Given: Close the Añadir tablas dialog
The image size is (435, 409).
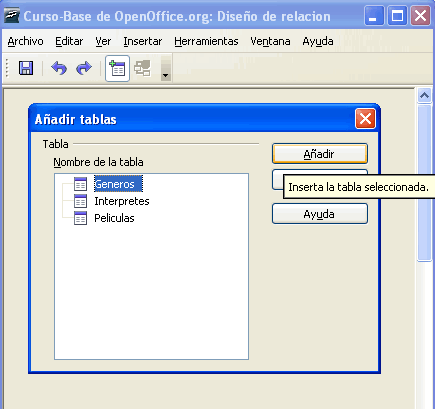Looking at the screenshot, I should pyautogui.click(x=365, y=119).
